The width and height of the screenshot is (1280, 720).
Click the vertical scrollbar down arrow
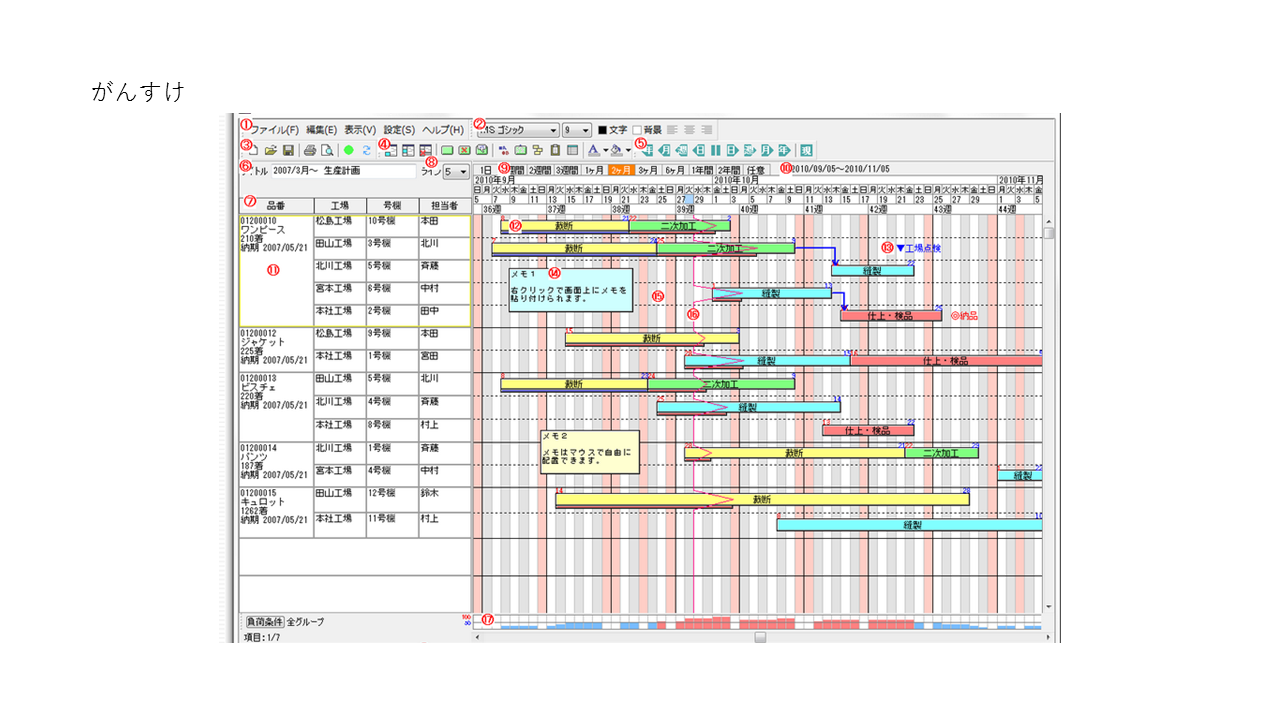1048,606
